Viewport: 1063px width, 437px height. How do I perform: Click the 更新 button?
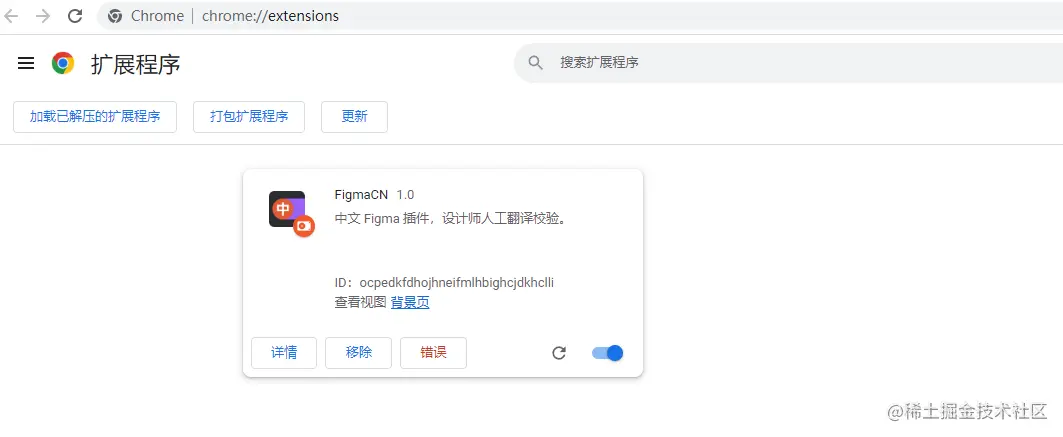(x=355, y=117)
